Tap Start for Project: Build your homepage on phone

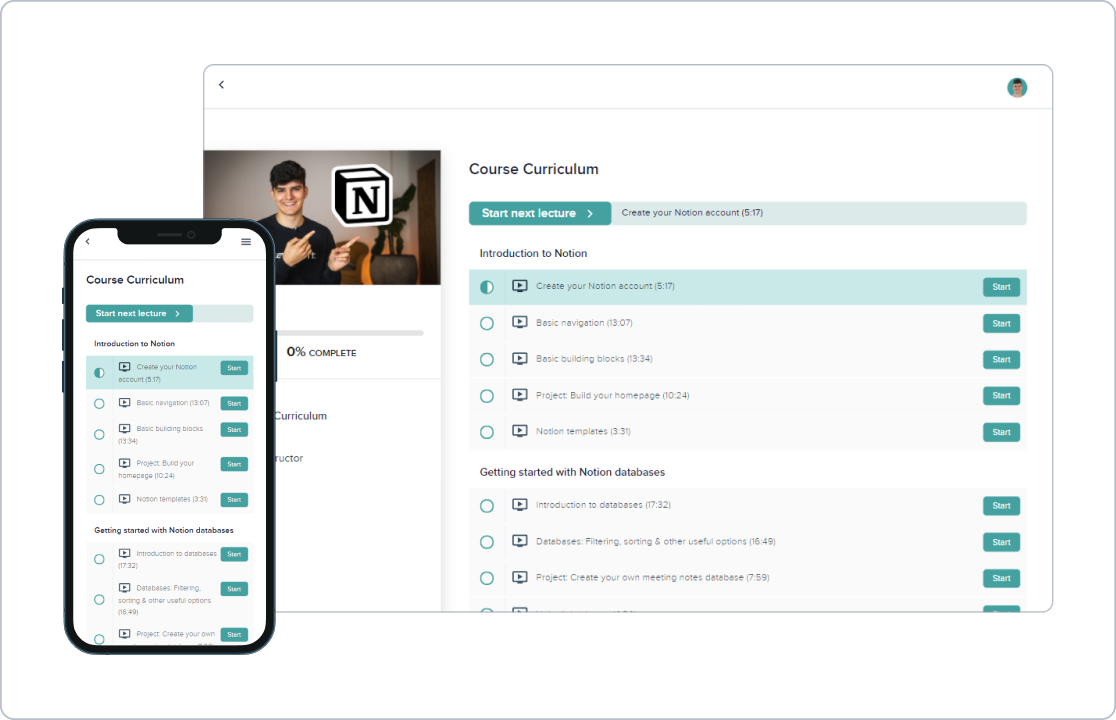tap(234, 465)
